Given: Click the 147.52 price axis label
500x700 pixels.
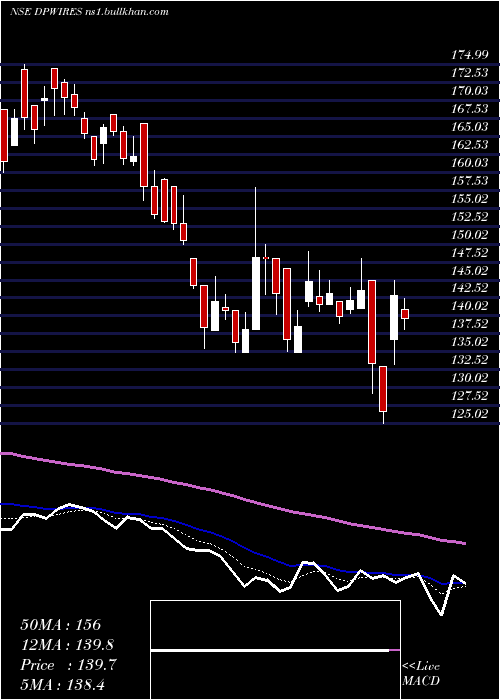Looking at the screenshot, I should tap(470, 253).
